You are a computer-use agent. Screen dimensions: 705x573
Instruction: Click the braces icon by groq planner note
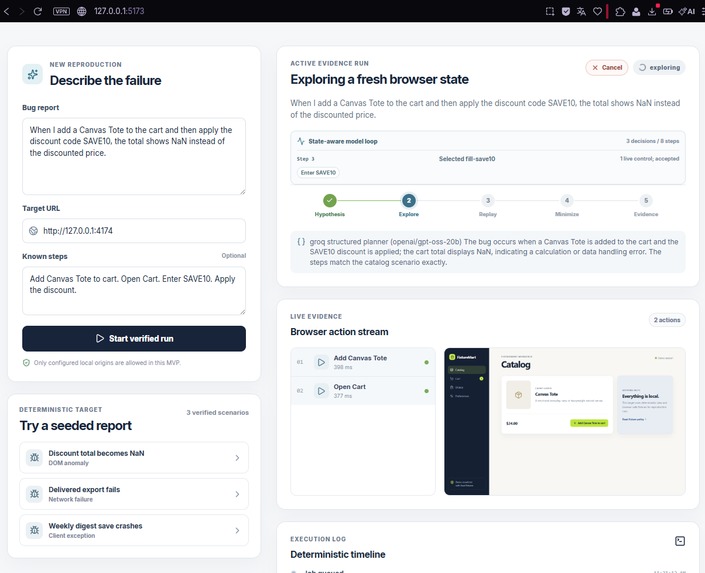click(x=301, y=242)
